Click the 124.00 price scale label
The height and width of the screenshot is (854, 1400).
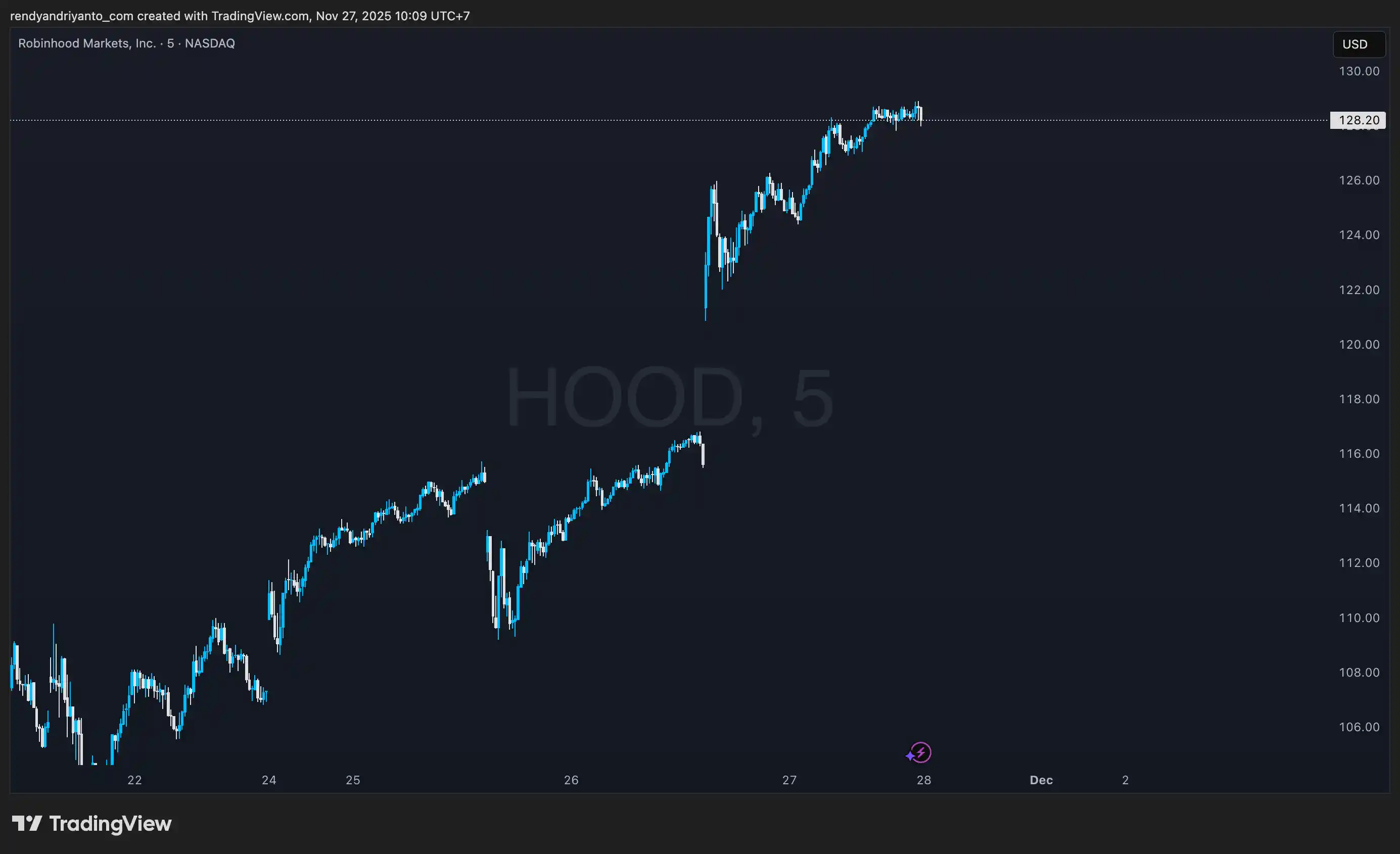tap(1359, 234)
